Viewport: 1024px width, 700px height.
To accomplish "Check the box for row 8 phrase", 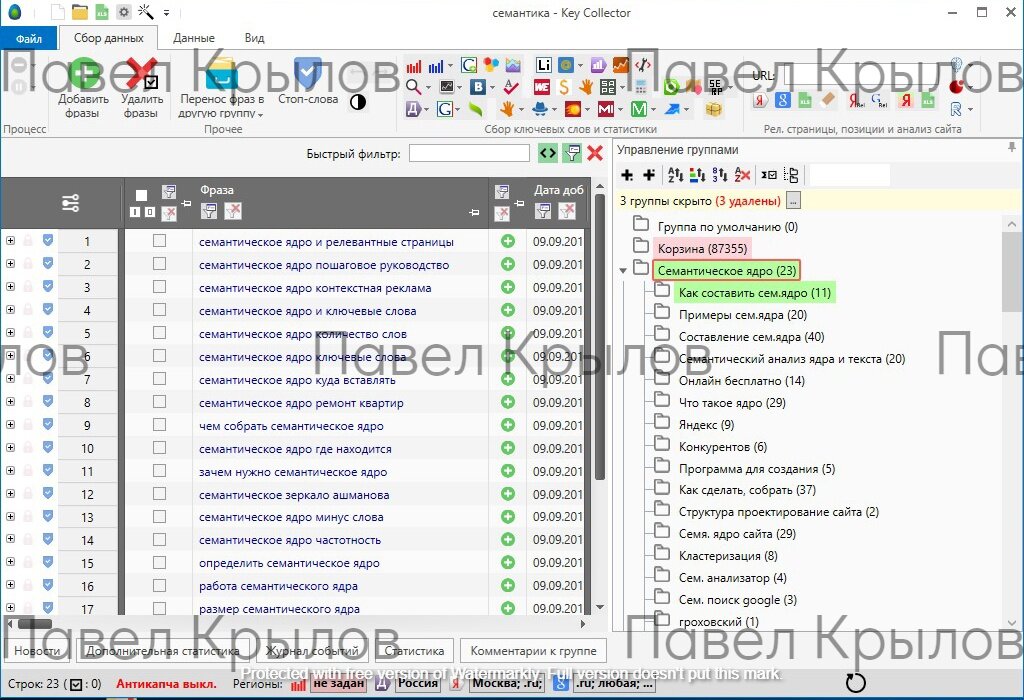I will click(159, 402).
